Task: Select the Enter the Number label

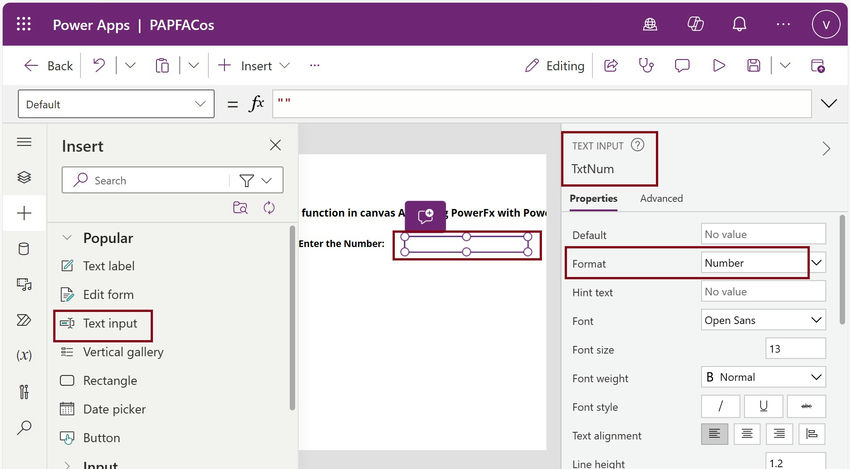Action: tap(342, 243)
